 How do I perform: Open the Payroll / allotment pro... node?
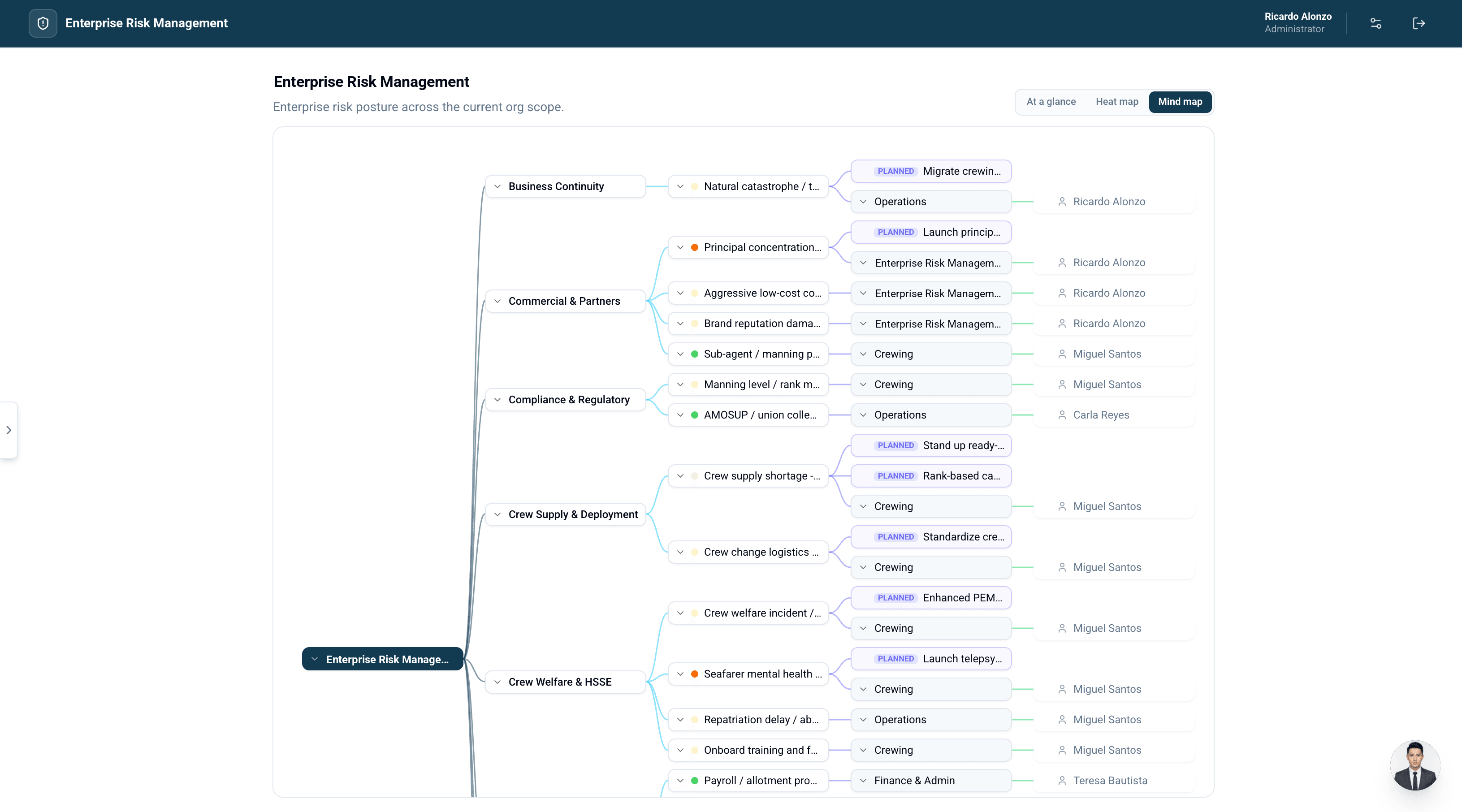(x=748, y=780)
